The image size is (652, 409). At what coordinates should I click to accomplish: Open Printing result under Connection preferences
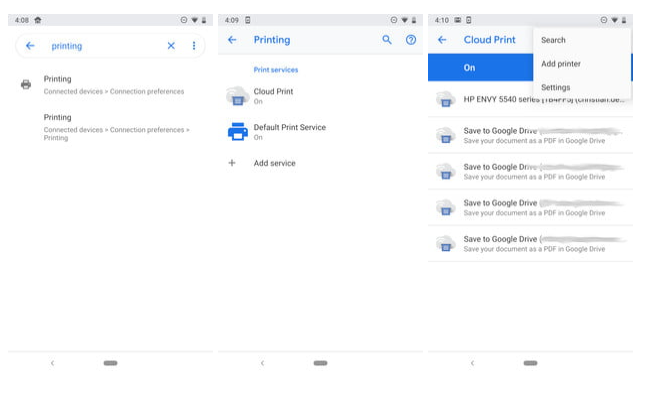click(x=110, y=85)
